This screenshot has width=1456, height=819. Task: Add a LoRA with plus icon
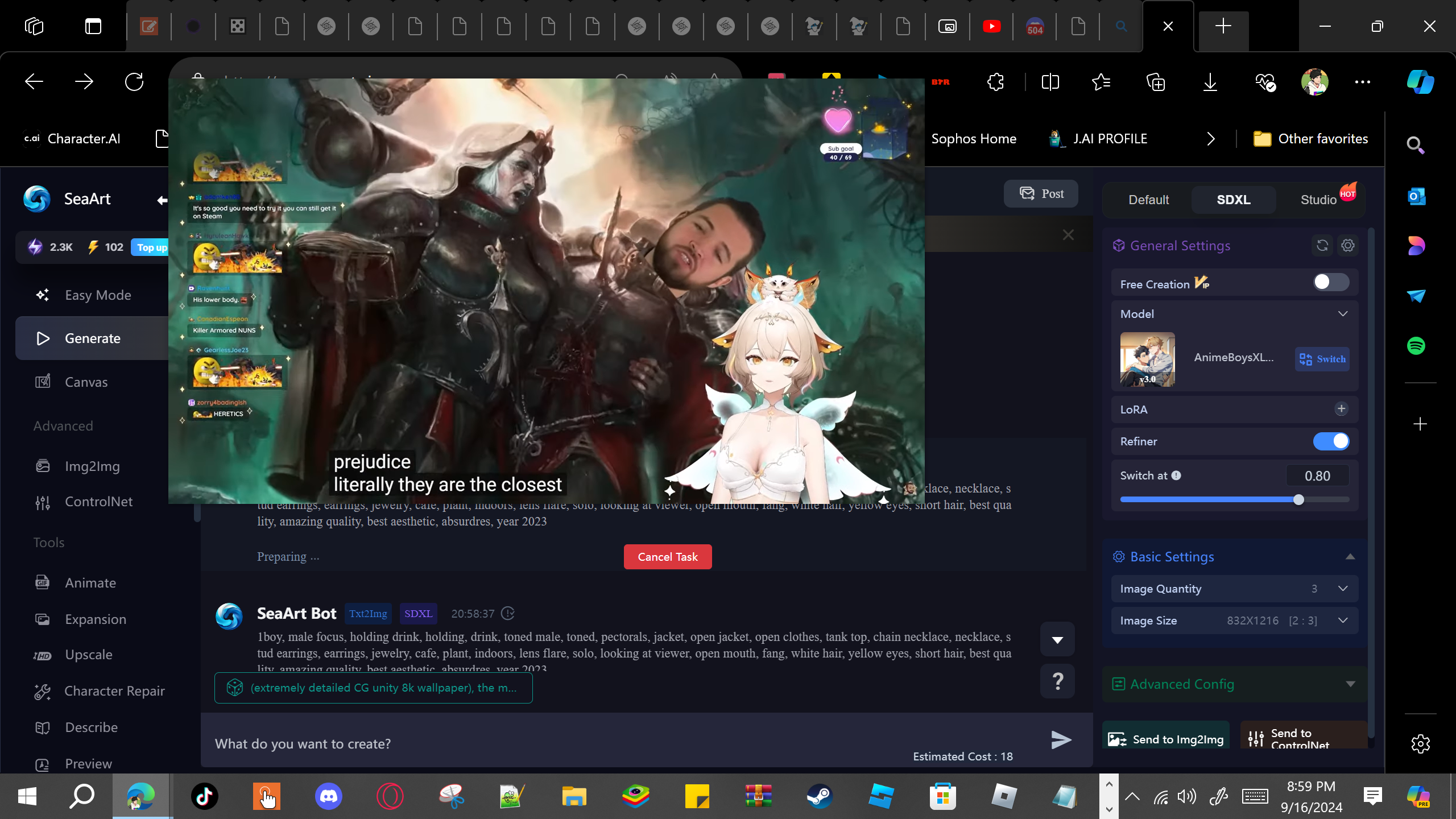click(1342, 409)
